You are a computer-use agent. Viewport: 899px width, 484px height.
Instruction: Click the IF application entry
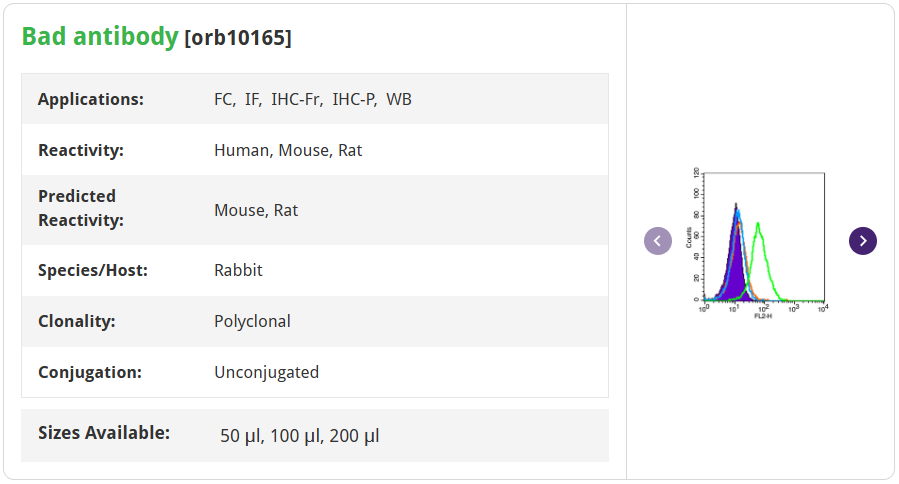252,99
